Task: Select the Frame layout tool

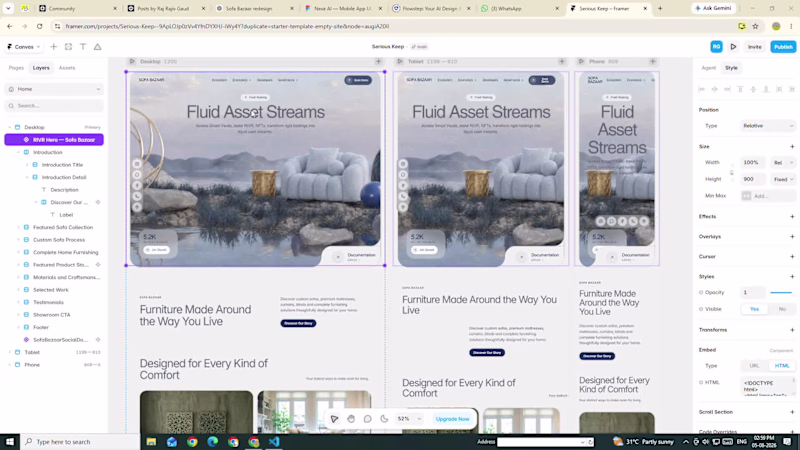Action: click(68, 47)
